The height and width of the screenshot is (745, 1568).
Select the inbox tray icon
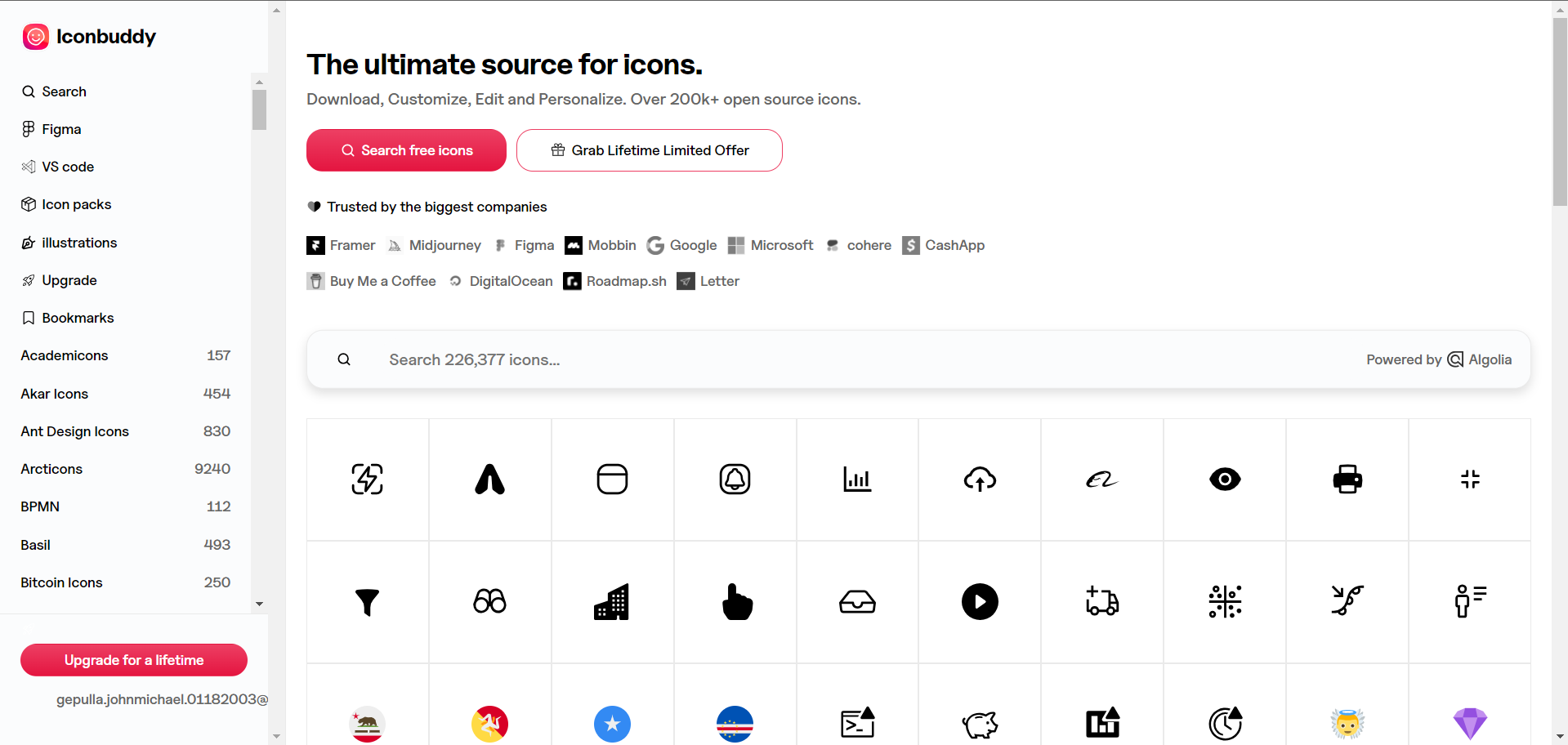(x=857, y=602)
